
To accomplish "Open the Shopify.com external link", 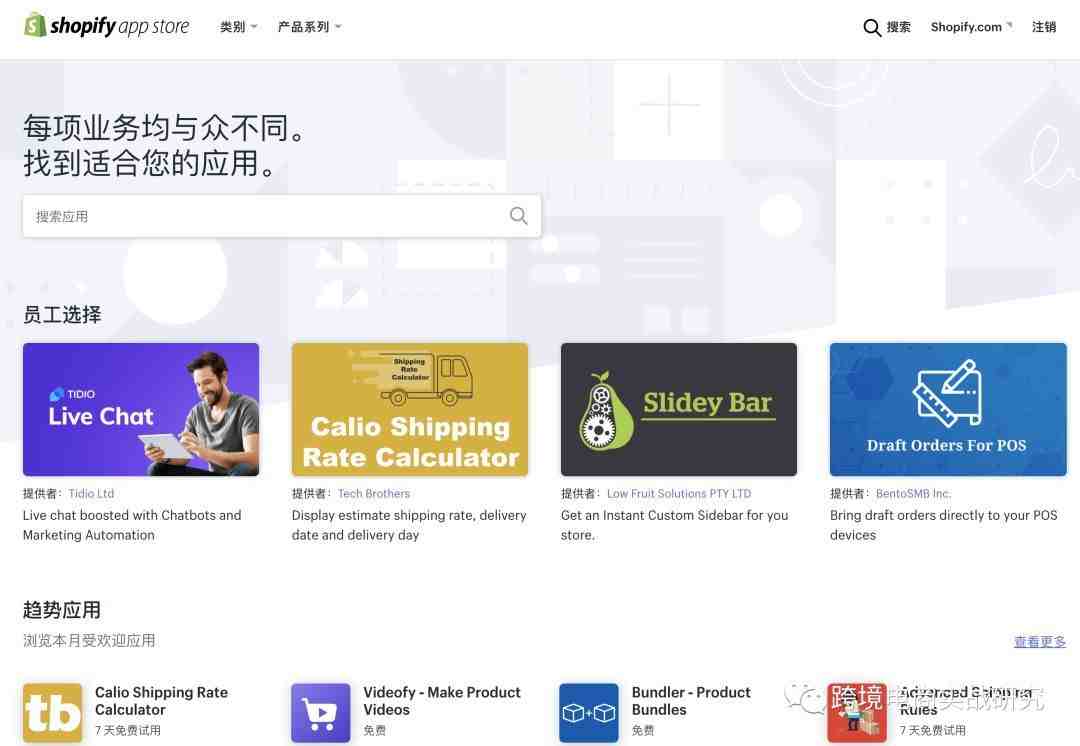I will tap(971, 27).
